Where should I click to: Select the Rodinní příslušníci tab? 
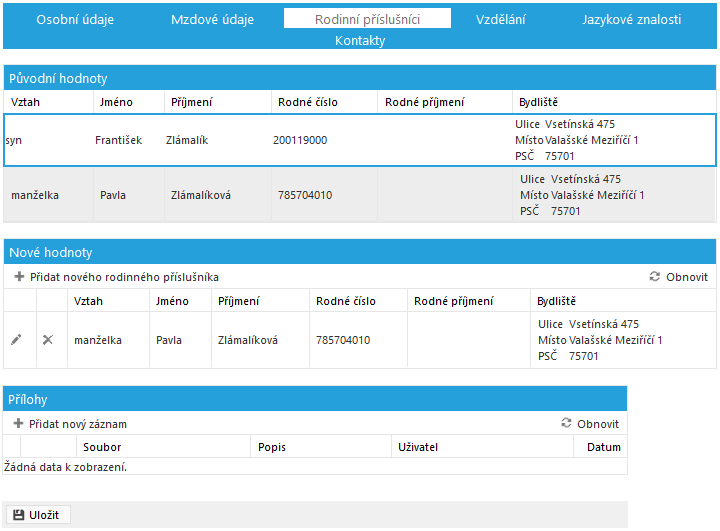[x=367, y=19]
